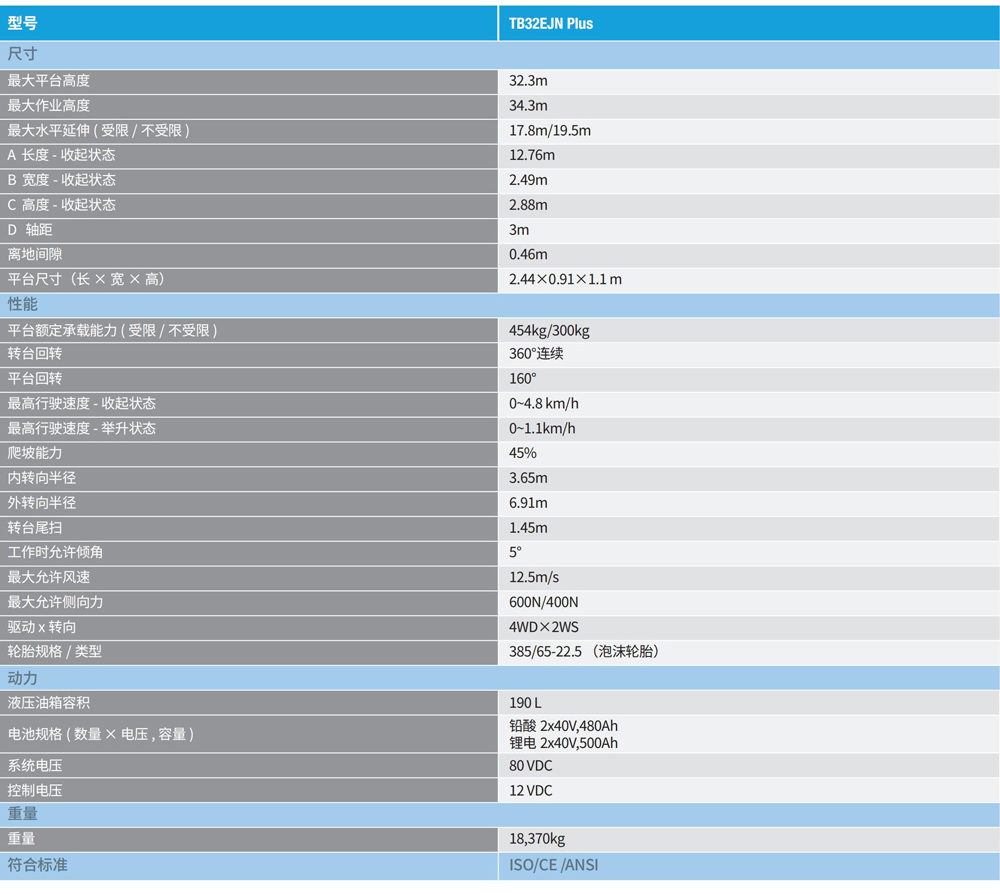The width and height of the screenshot is (1000, 894).
Task: Click the ISO/CE /ANSI standards value
Action: coord(554,865)
